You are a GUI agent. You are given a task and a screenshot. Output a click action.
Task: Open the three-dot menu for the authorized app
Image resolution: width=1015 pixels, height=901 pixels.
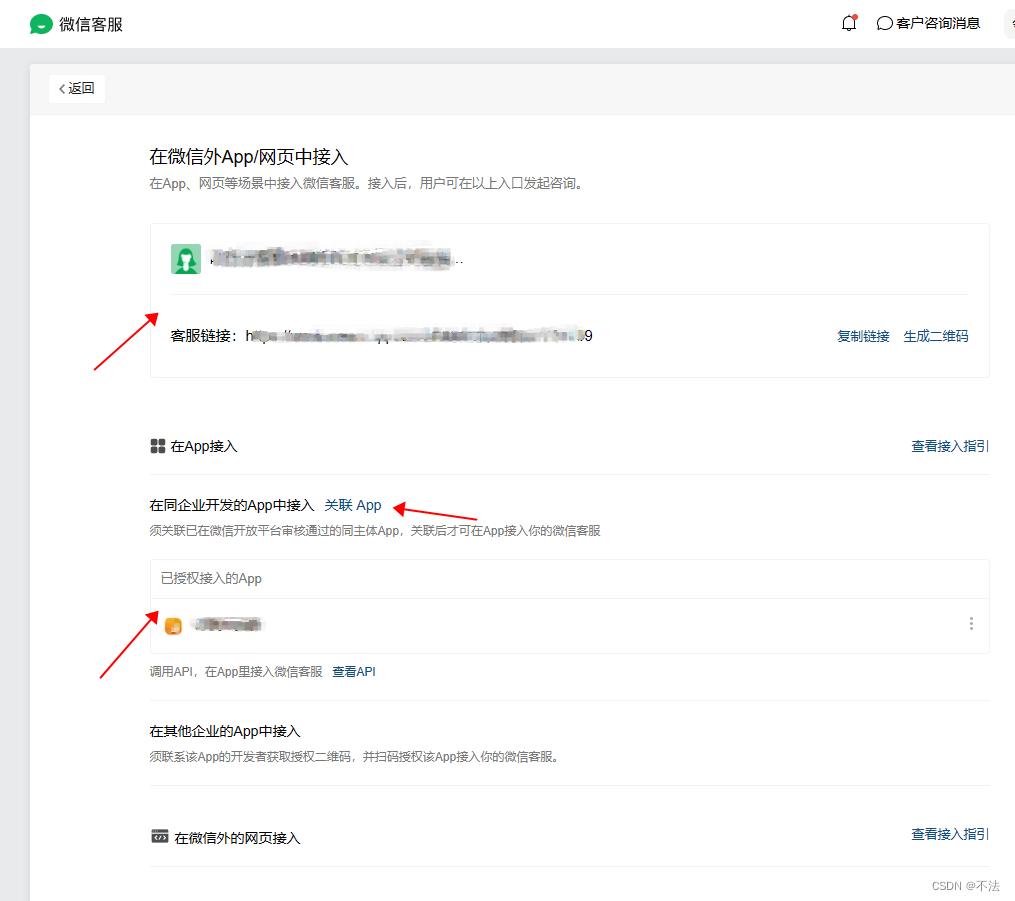pyautogui.click(x=971, y=623)
